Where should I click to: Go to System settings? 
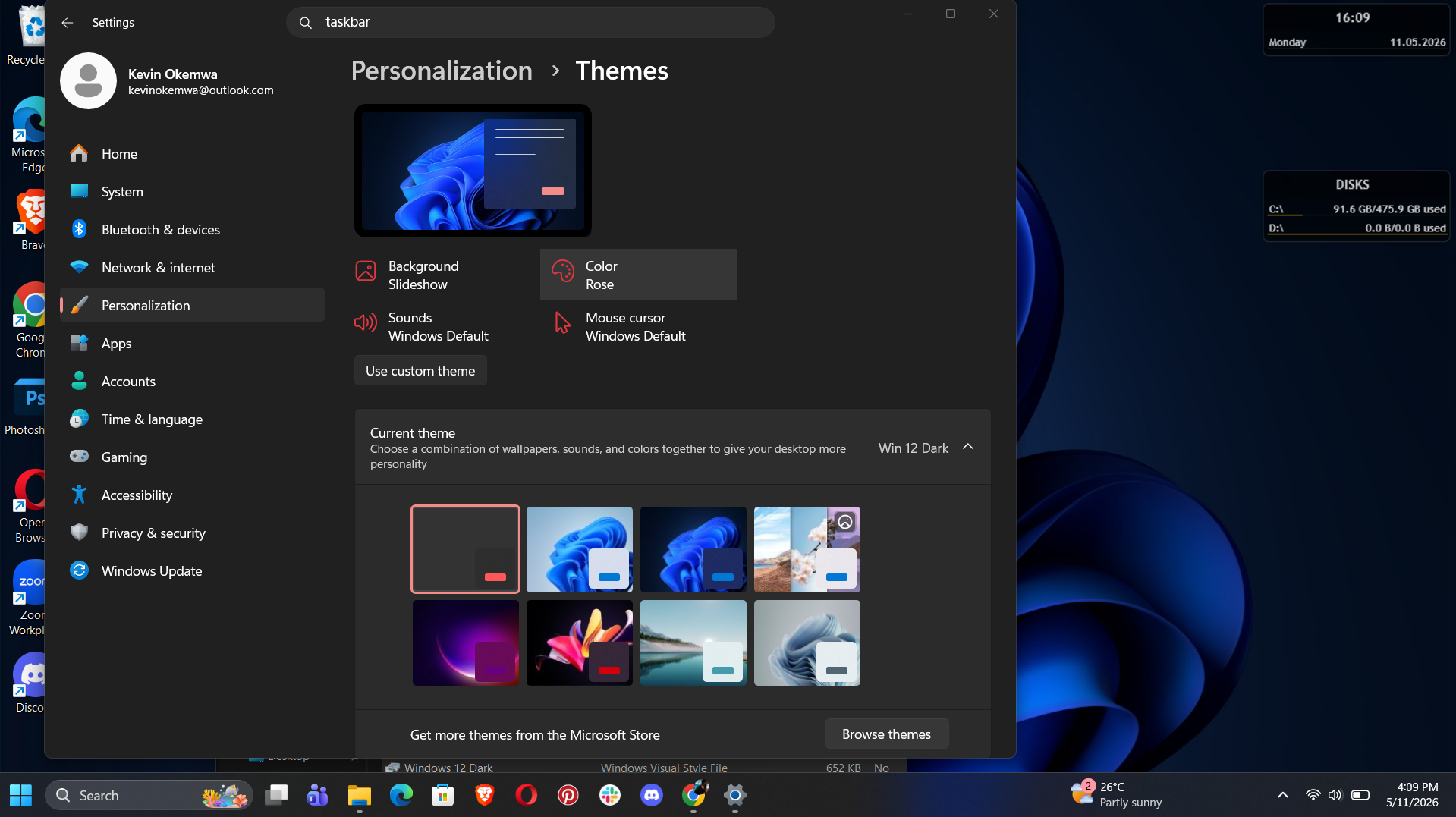[x=192, y=192]
